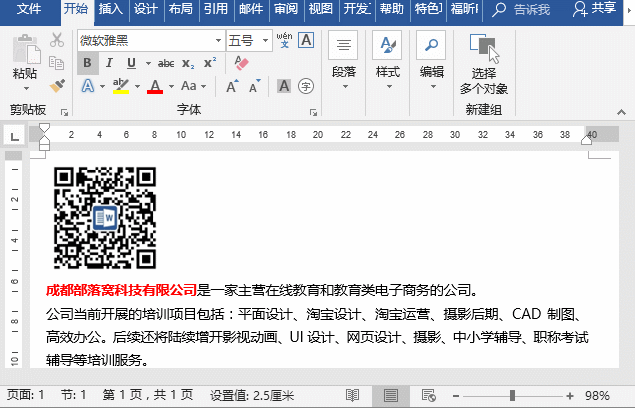Image resolution: width=635 pixels, height=408 pixels.
Task: Click the Paste clipboard icon
Action: [26, 49]
